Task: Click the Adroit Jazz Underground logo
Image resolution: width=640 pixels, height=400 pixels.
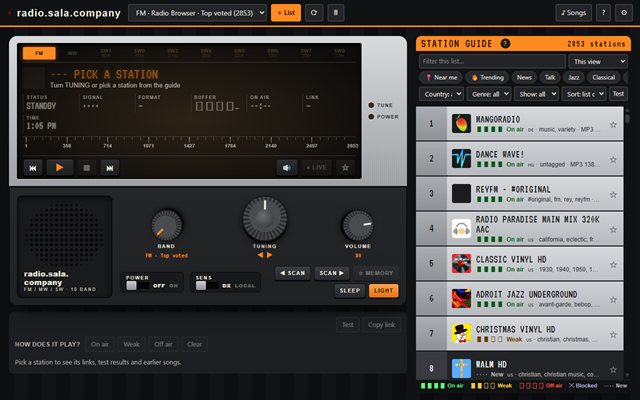Action: (x=461, y=298)
